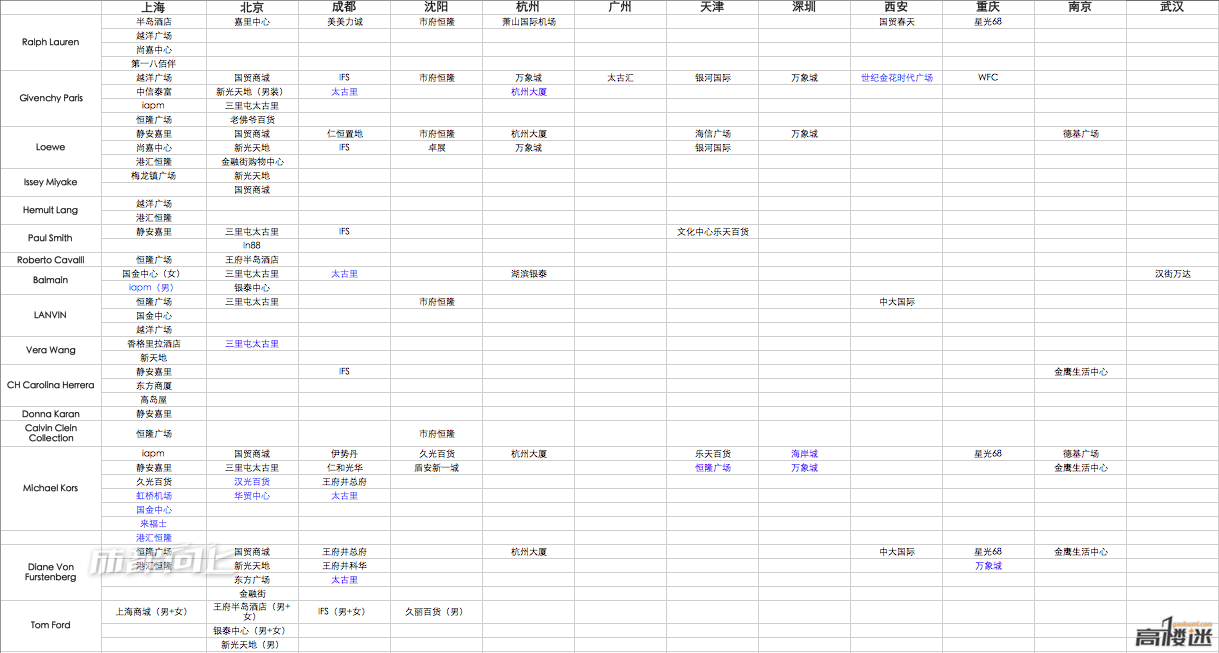1219x653 pixels.
Task: Select the 沈阳 column header
Action: tap(436, 7)
